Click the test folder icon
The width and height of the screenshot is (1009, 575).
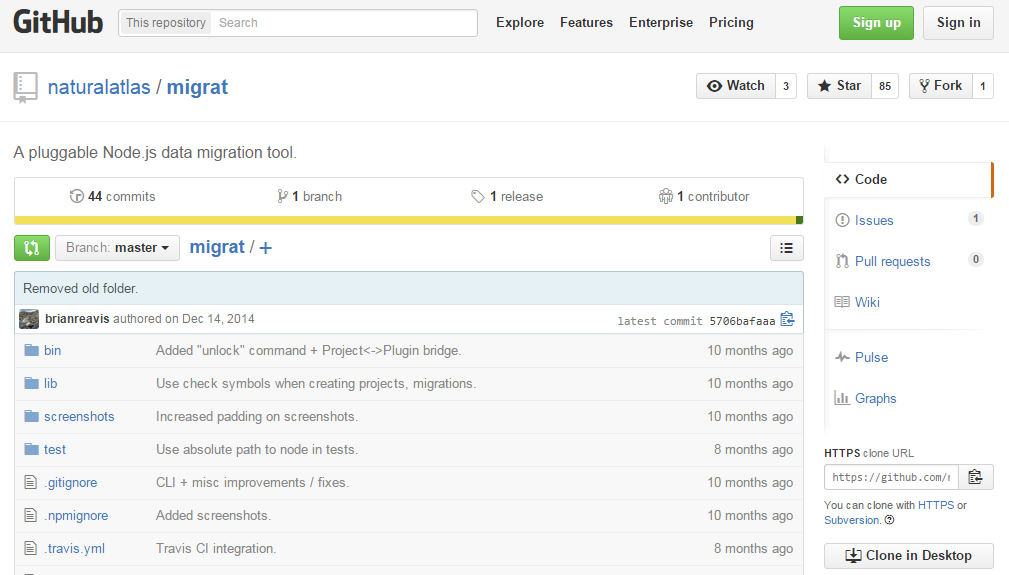pos(32,449)
